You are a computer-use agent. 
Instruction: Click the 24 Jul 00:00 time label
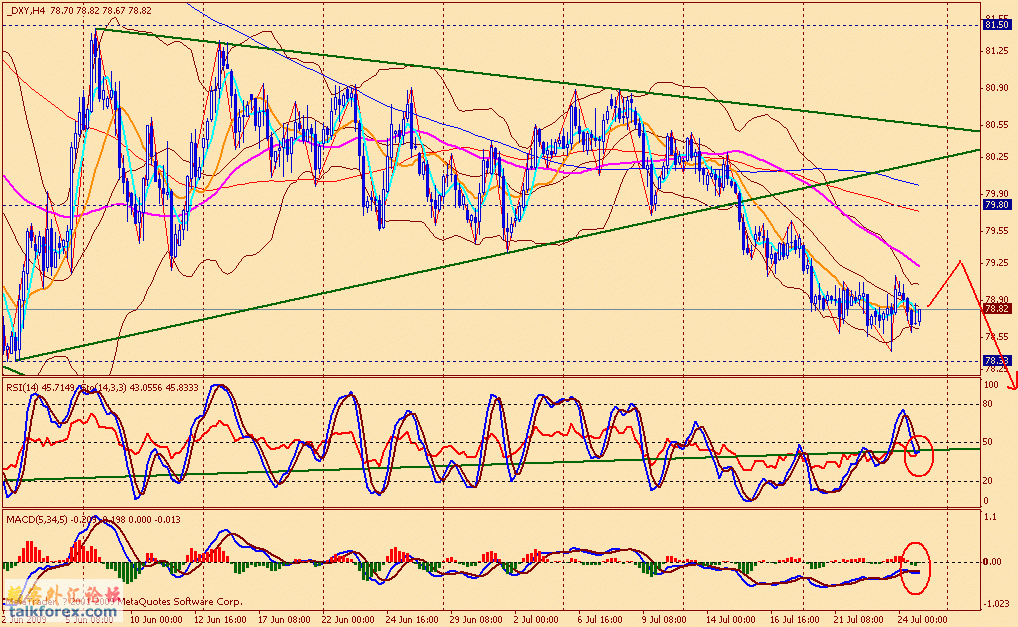click(x=925, y=619)
